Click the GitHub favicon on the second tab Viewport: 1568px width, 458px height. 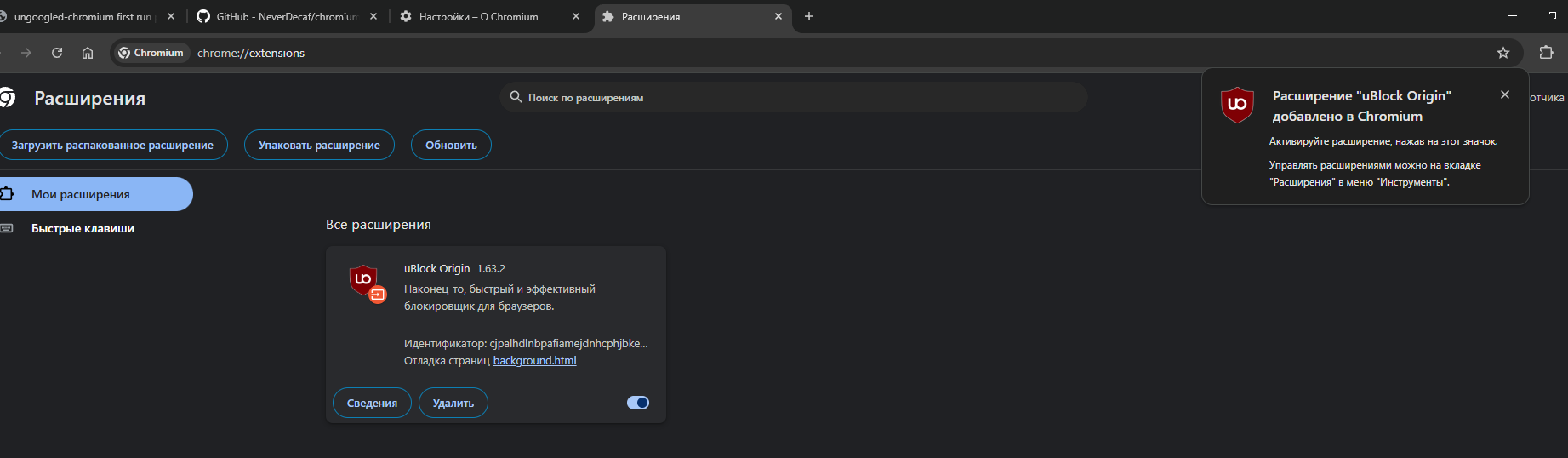(203, 16)
